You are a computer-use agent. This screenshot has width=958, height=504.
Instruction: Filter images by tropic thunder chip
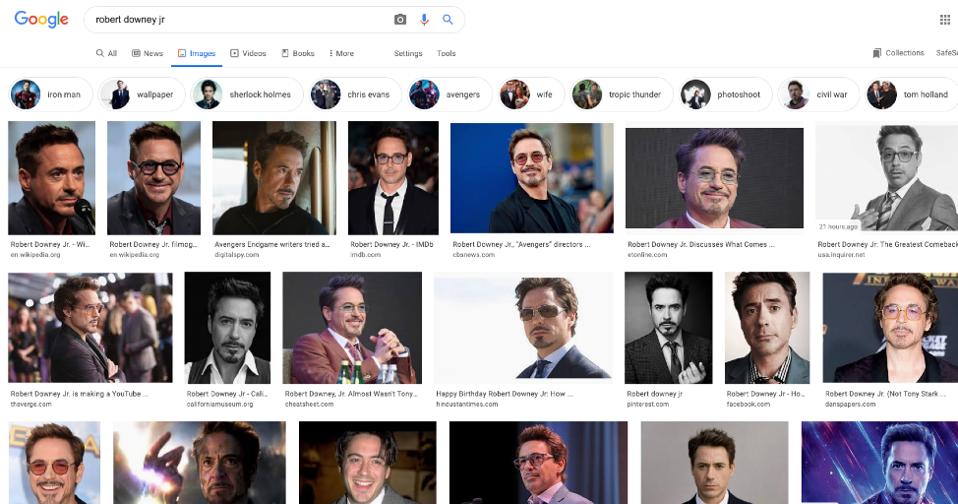pyautogui.click(x=621, y=95)
